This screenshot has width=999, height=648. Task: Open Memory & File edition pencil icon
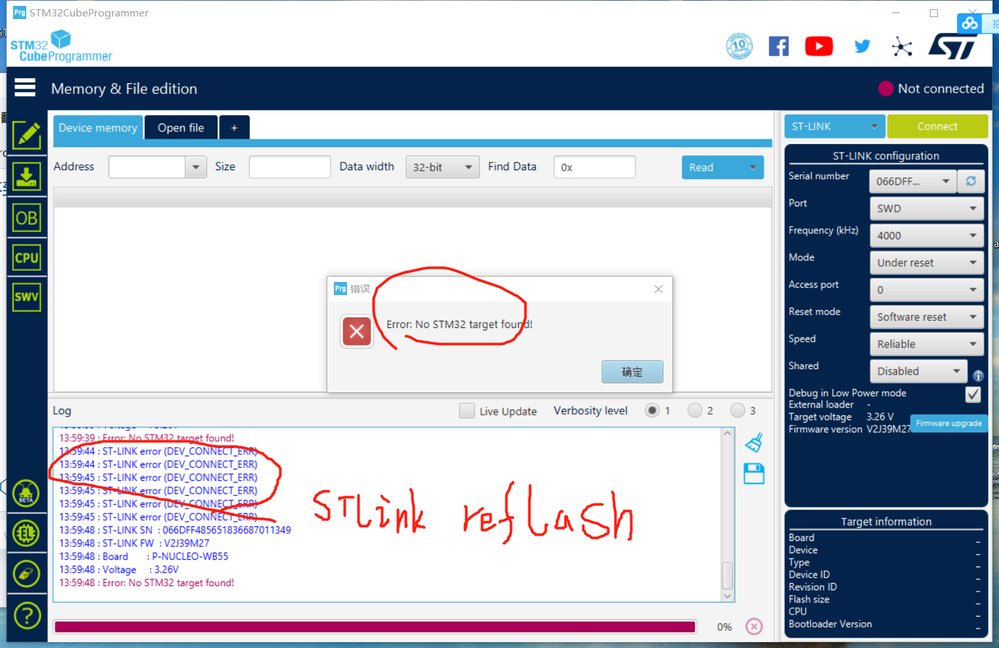pyautogui.click(x=26, y=135)
